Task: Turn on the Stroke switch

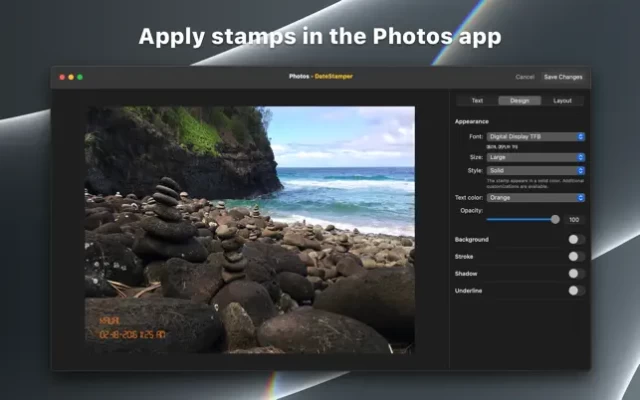Action: click(x=575, y=257)
